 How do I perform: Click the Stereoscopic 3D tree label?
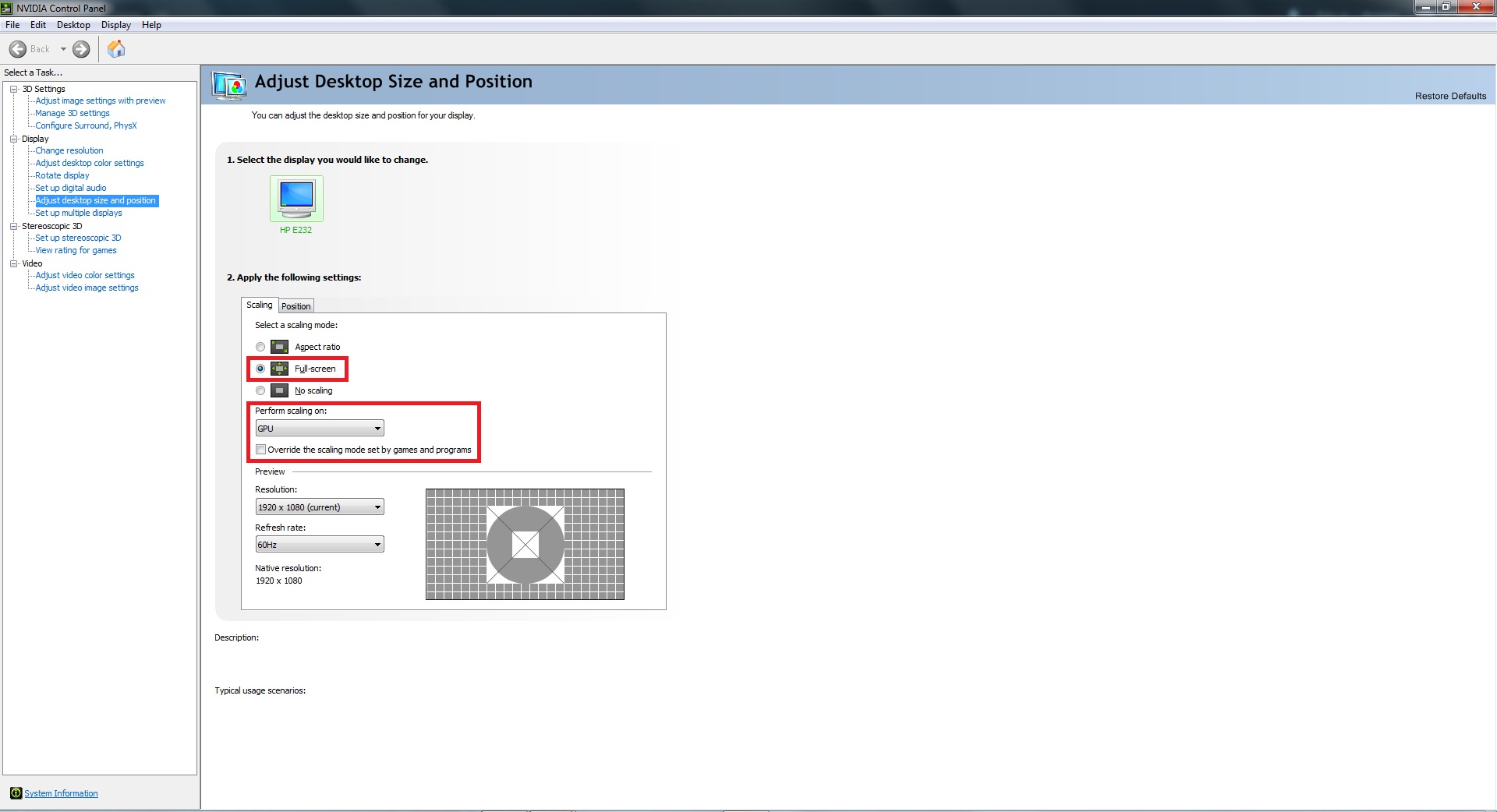[52, 226]
